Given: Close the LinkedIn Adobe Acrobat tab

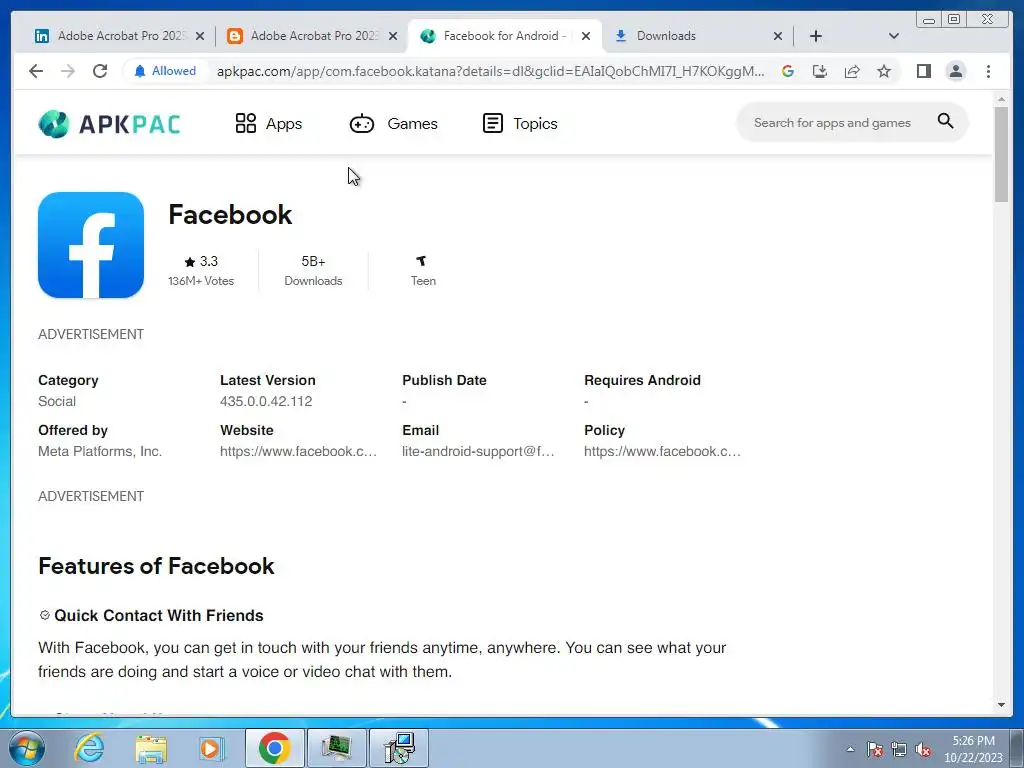Looking at the screenshot, I should [200, 36].
